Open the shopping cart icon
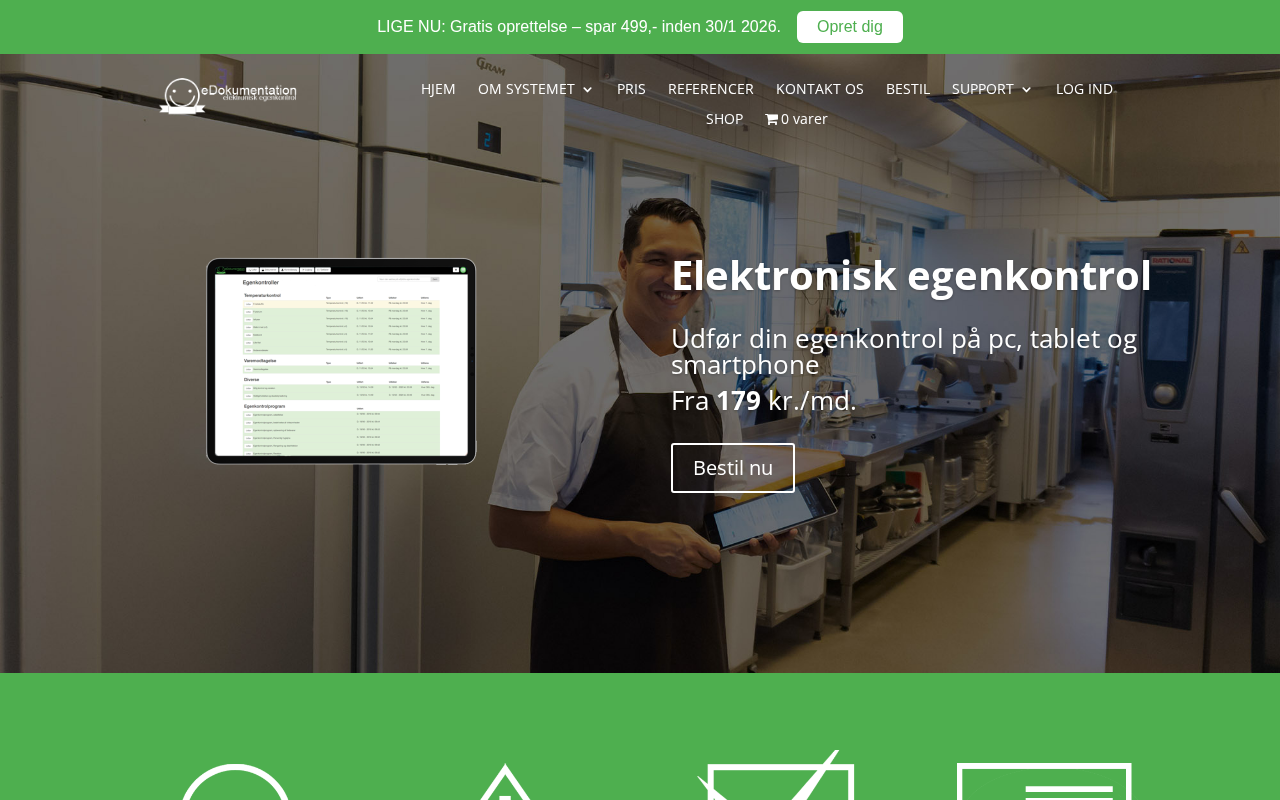This screenshot has height=800, width=1280. (771, 119)
